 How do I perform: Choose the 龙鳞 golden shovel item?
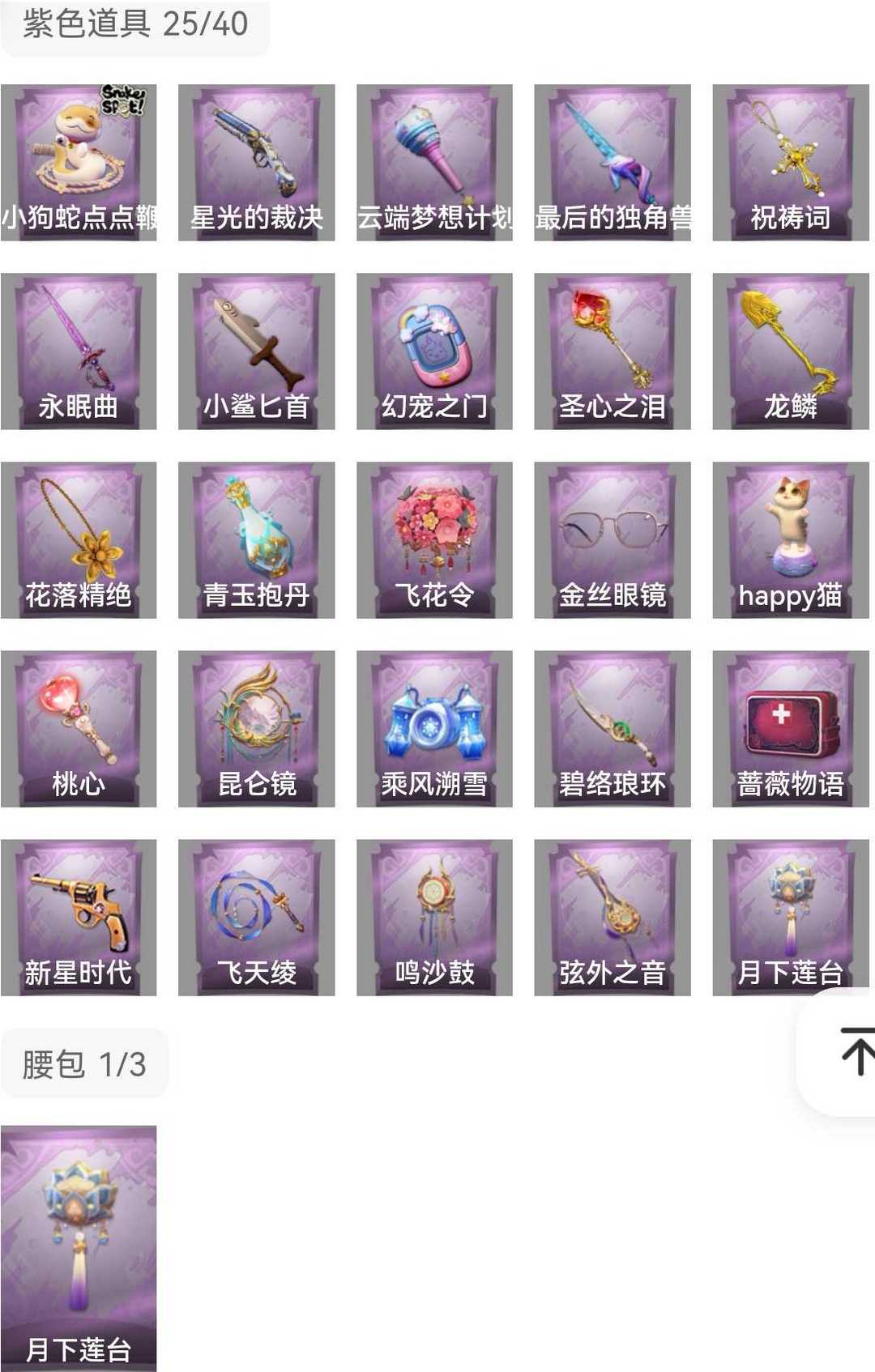[791, 351]
